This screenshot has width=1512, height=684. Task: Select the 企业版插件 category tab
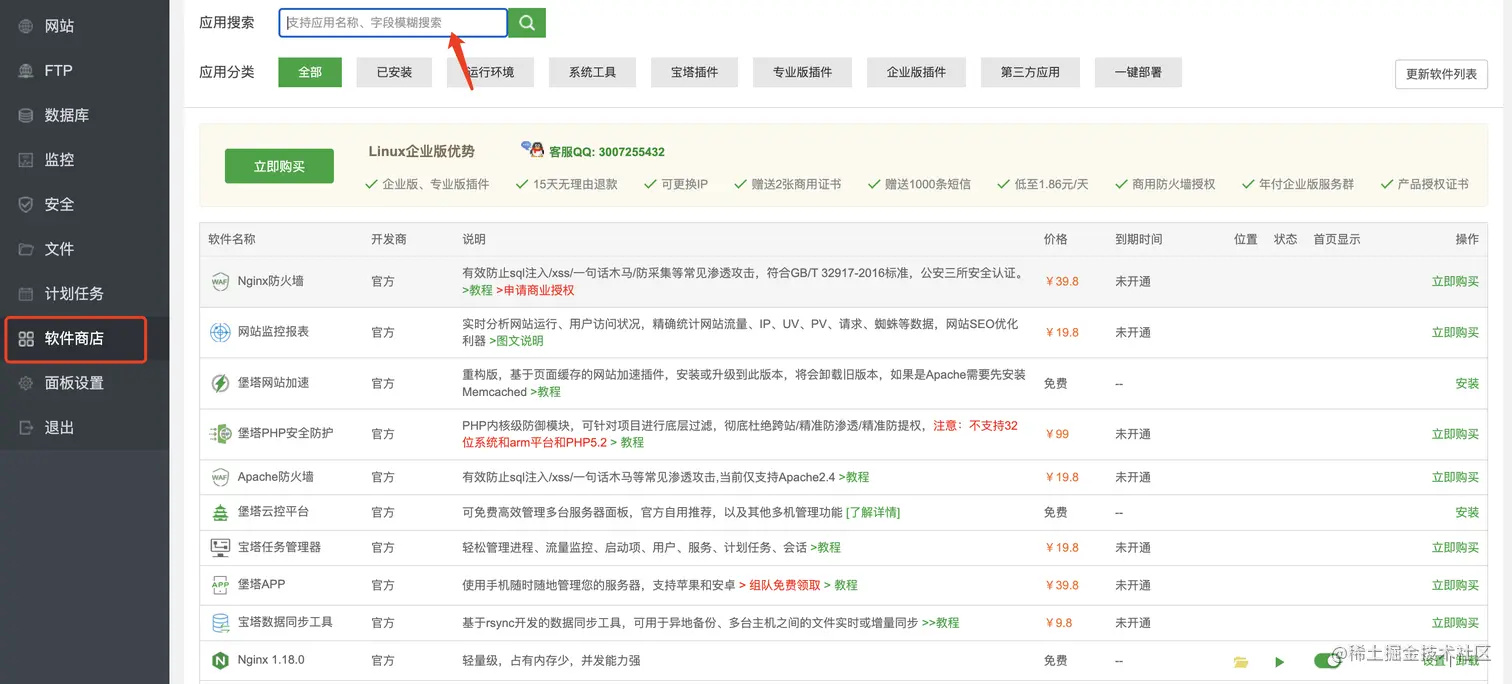(916, 72)
